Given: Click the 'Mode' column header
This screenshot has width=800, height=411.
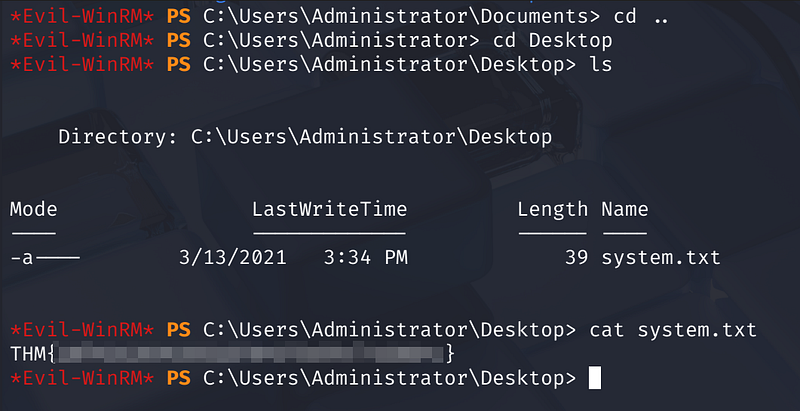Looking at the screenshot, I should [34, 209].
